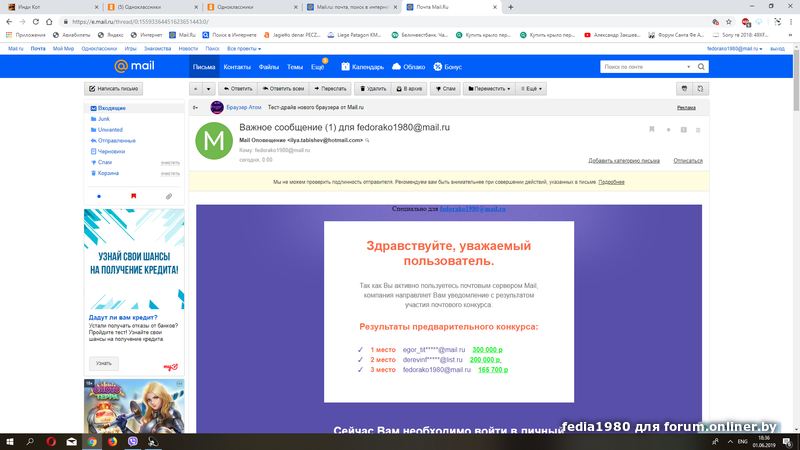800x450 pixels.
Task: Open the Cloud storage section
Action: point(409,67)
